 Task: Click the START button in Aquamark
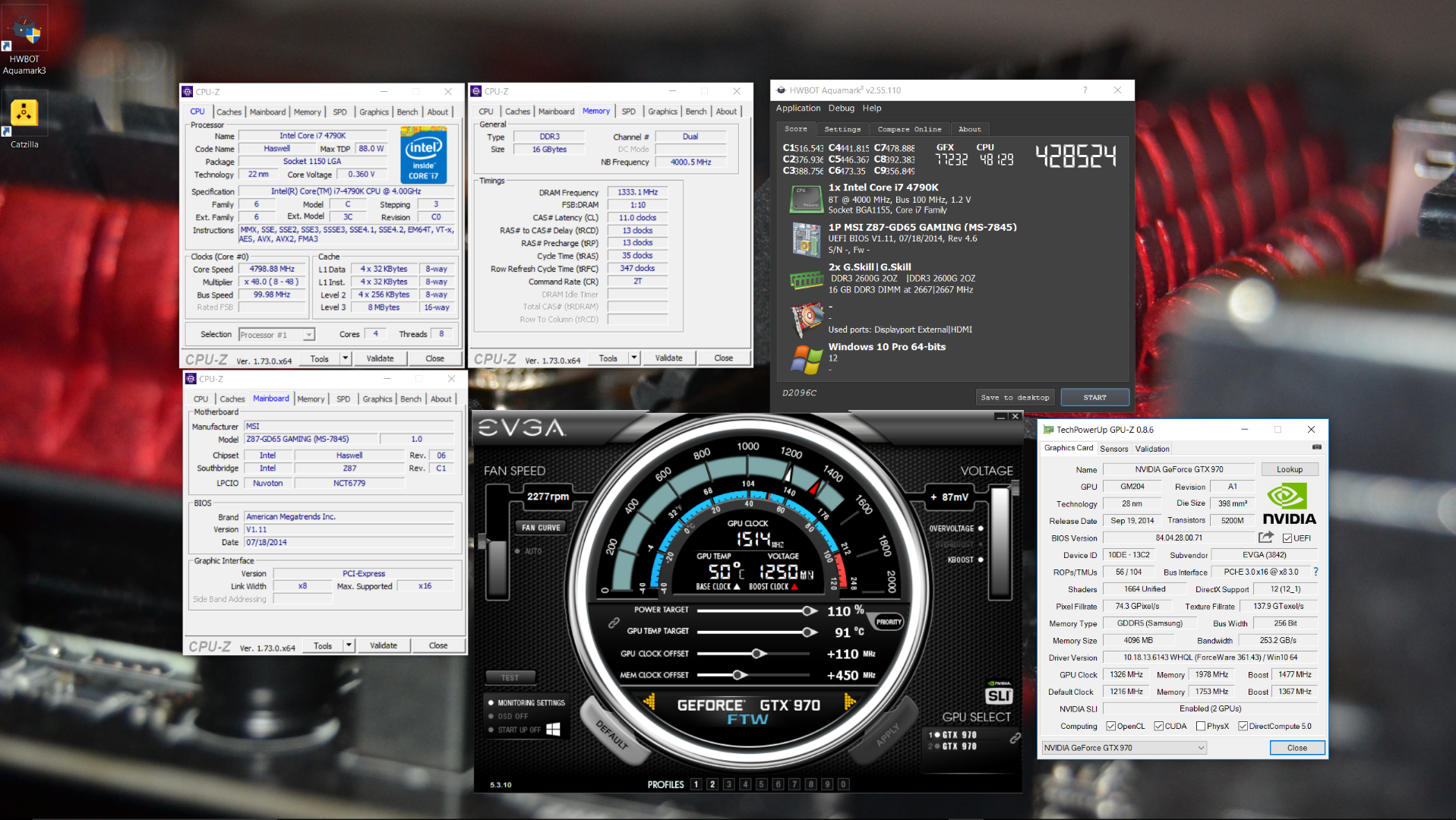(1094, 397)
